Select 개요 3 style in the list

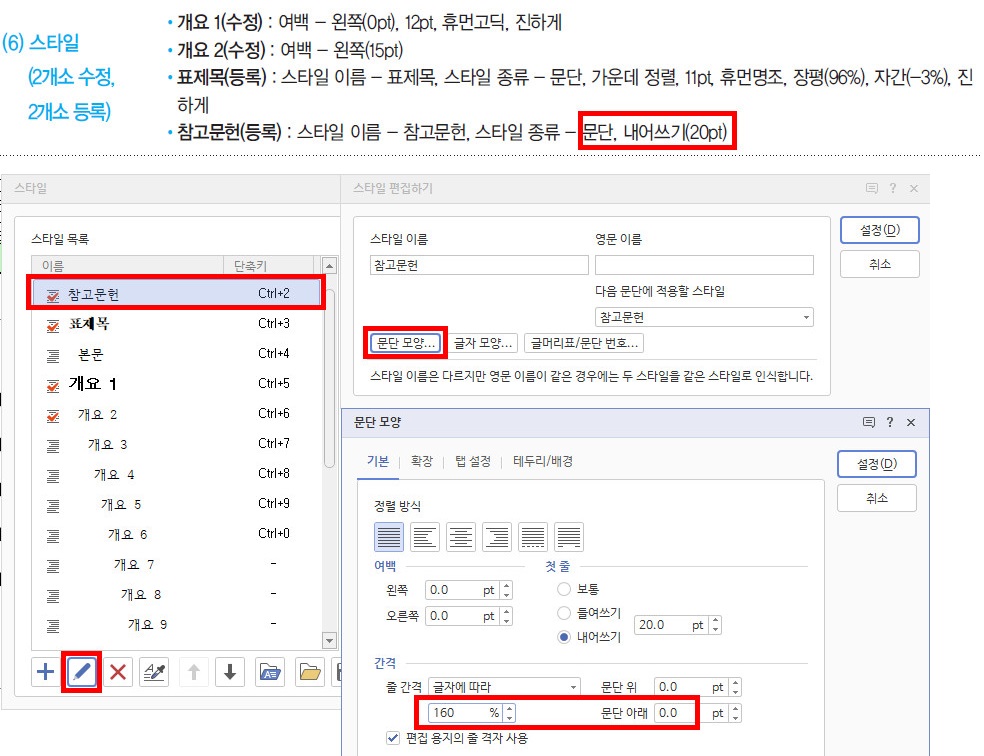coord(176,444)
